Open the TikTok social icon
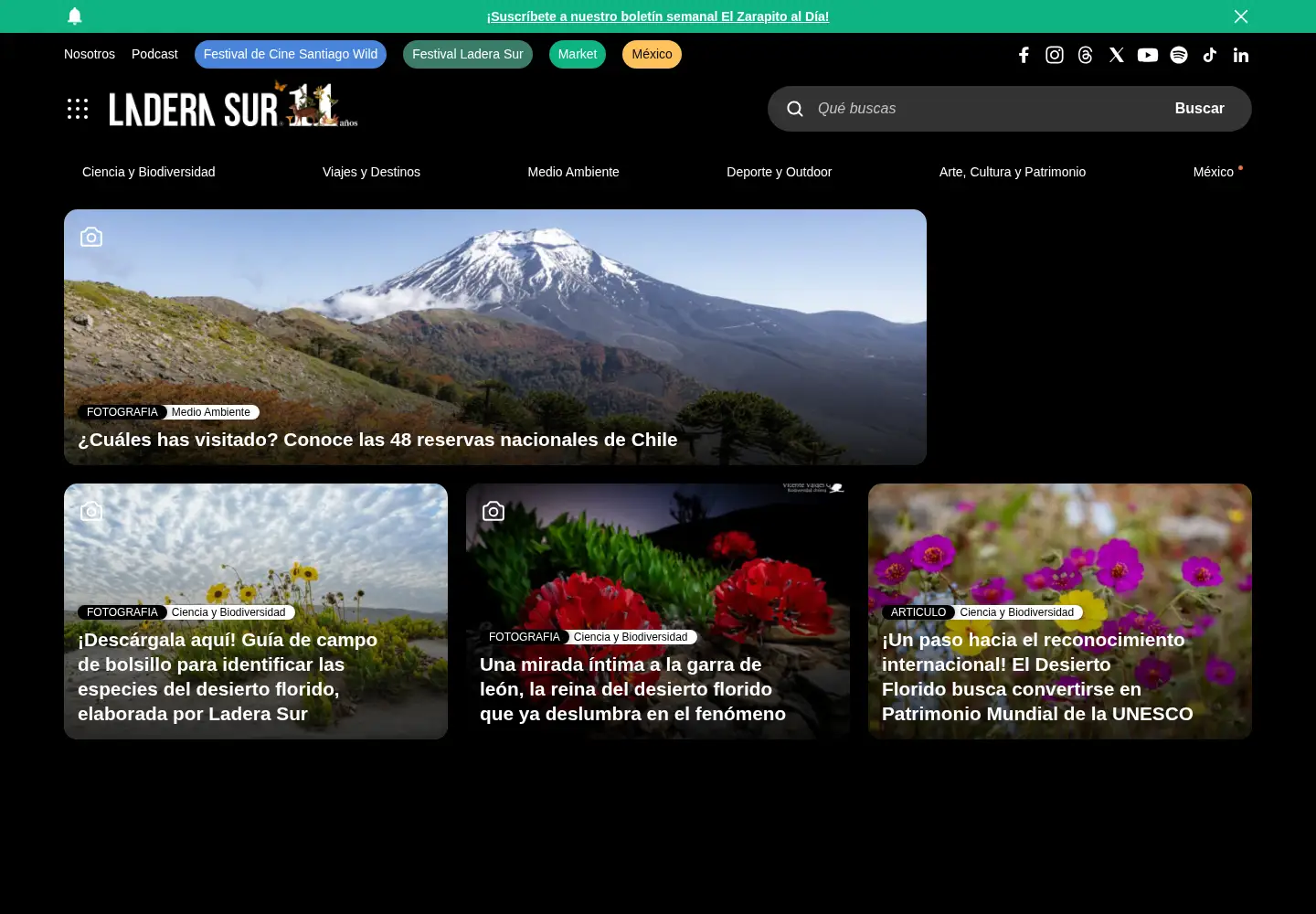This screenshot has height=914, width=1316. tap(1210, 55)
